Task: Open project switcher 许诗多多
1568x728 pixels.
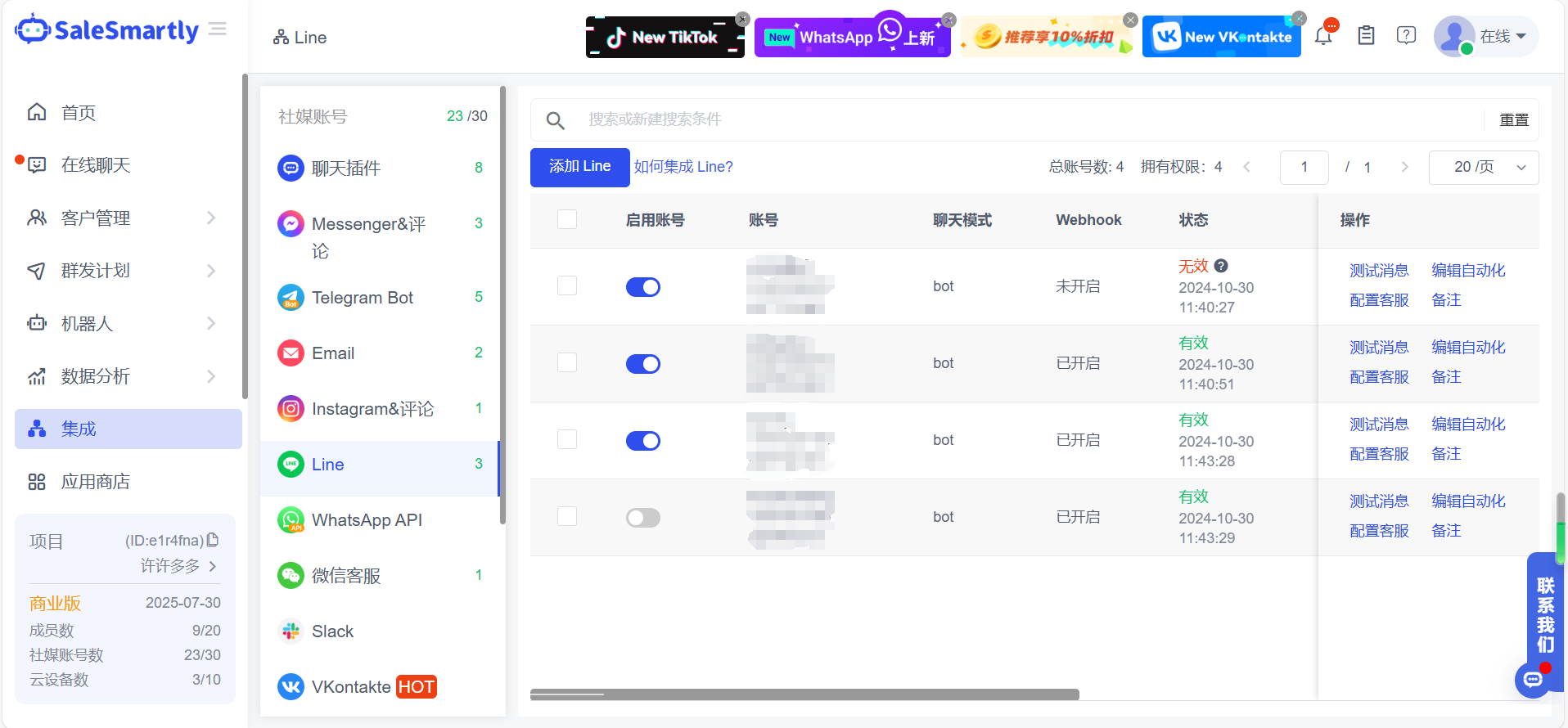Action: click(178, 566)
